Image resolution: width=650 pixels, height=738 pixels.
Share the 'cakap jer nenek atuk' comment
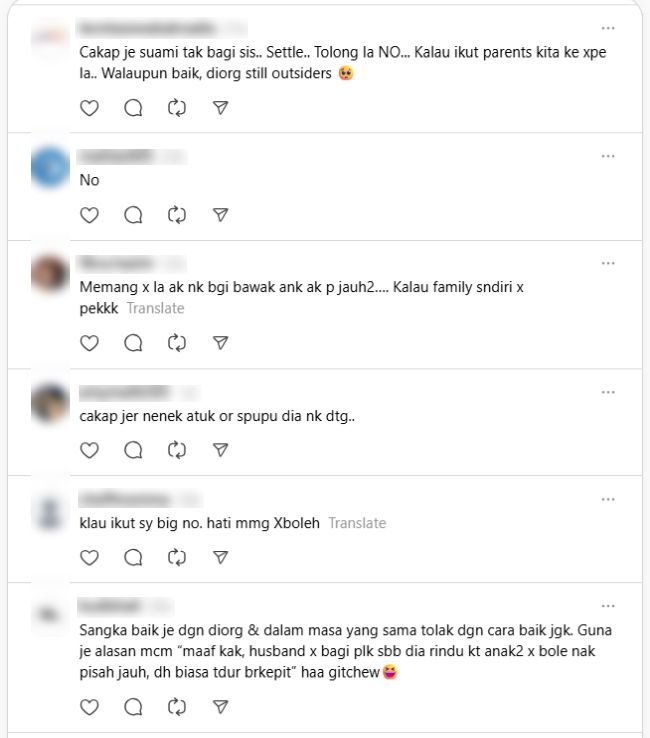221,450
